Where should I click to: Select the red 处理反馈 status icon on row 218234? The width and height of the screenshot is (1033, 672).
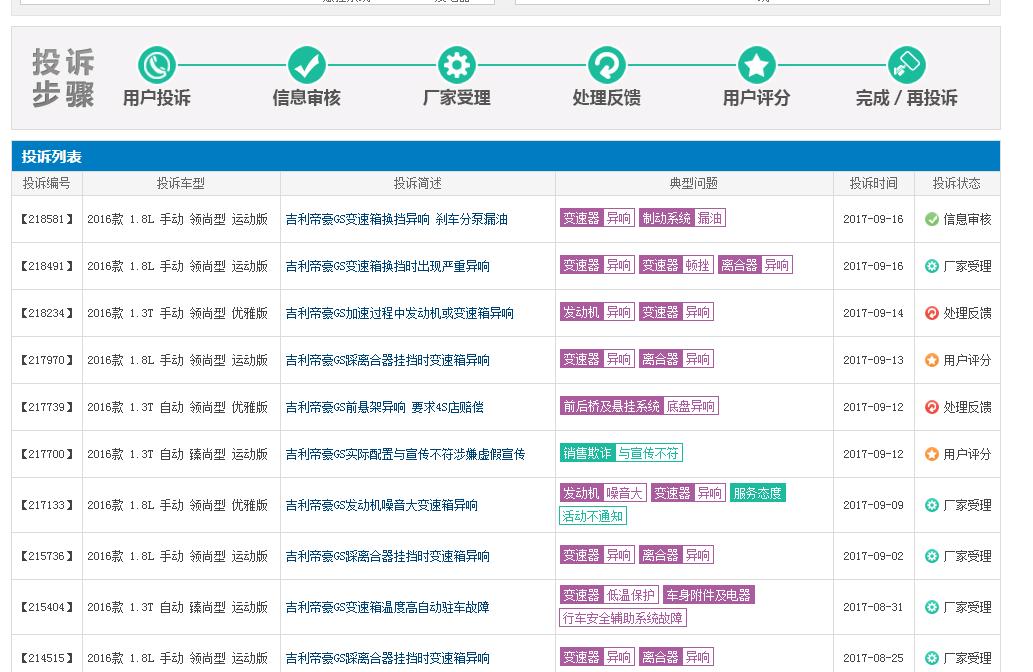(x=930, y=312)
